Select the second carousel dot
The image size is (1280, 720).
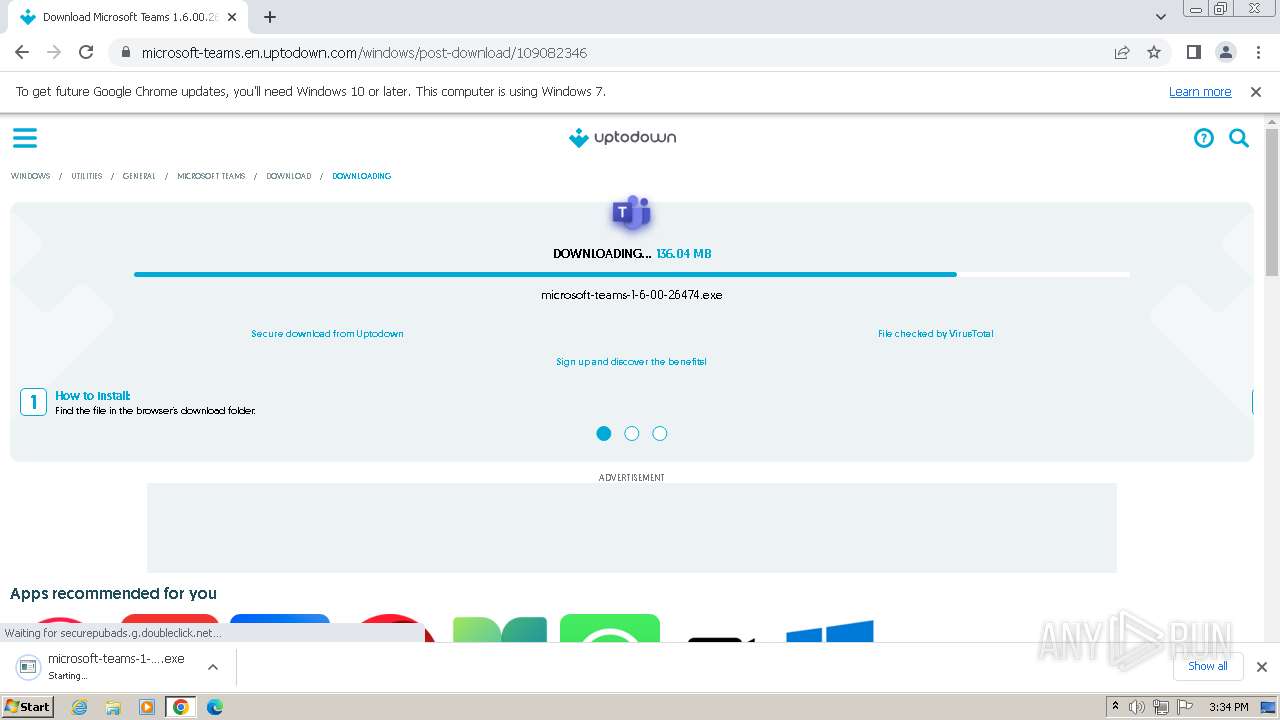coord(632,434)
